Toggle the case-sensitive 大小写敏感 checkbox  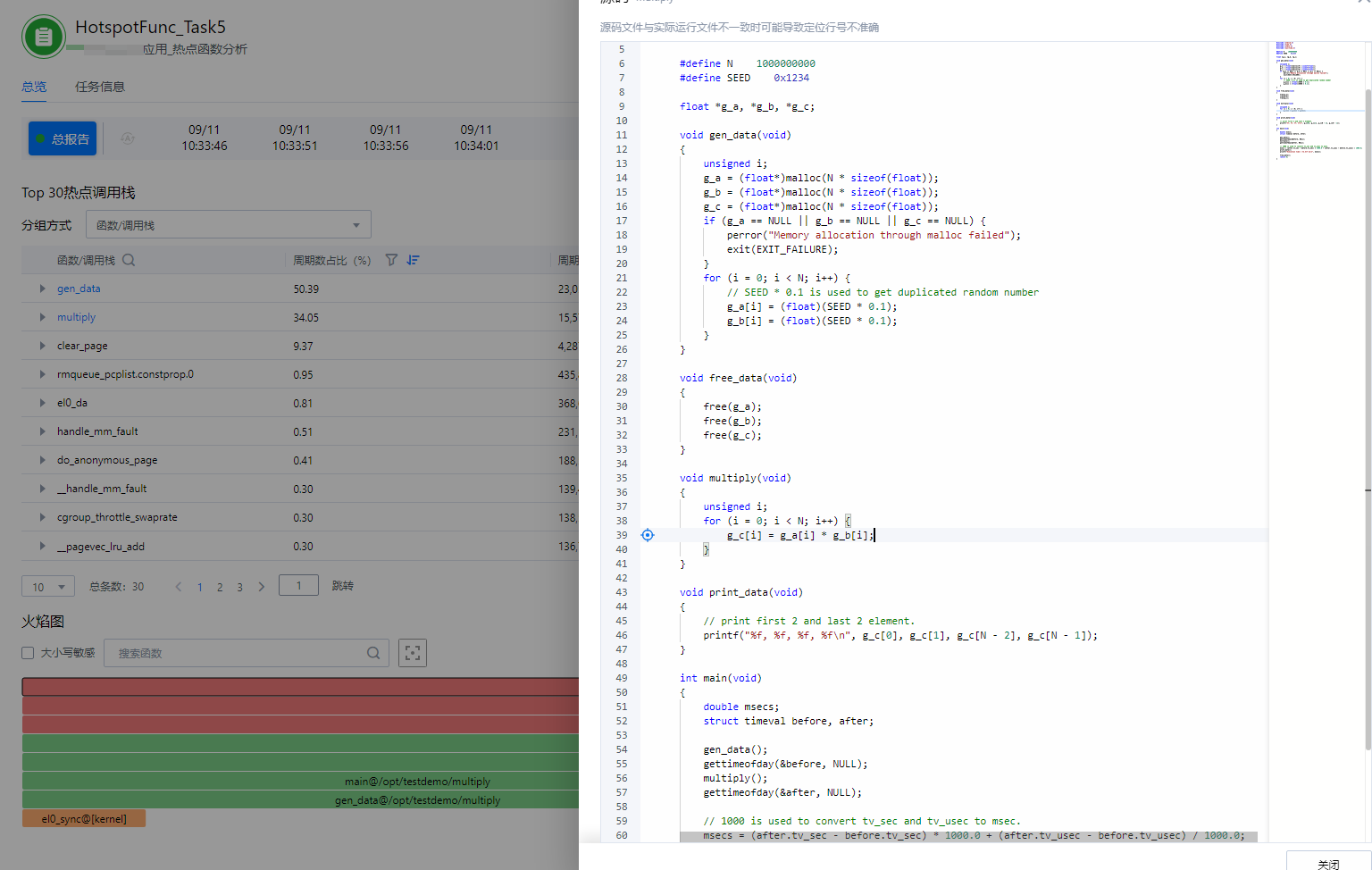(28, 653)
